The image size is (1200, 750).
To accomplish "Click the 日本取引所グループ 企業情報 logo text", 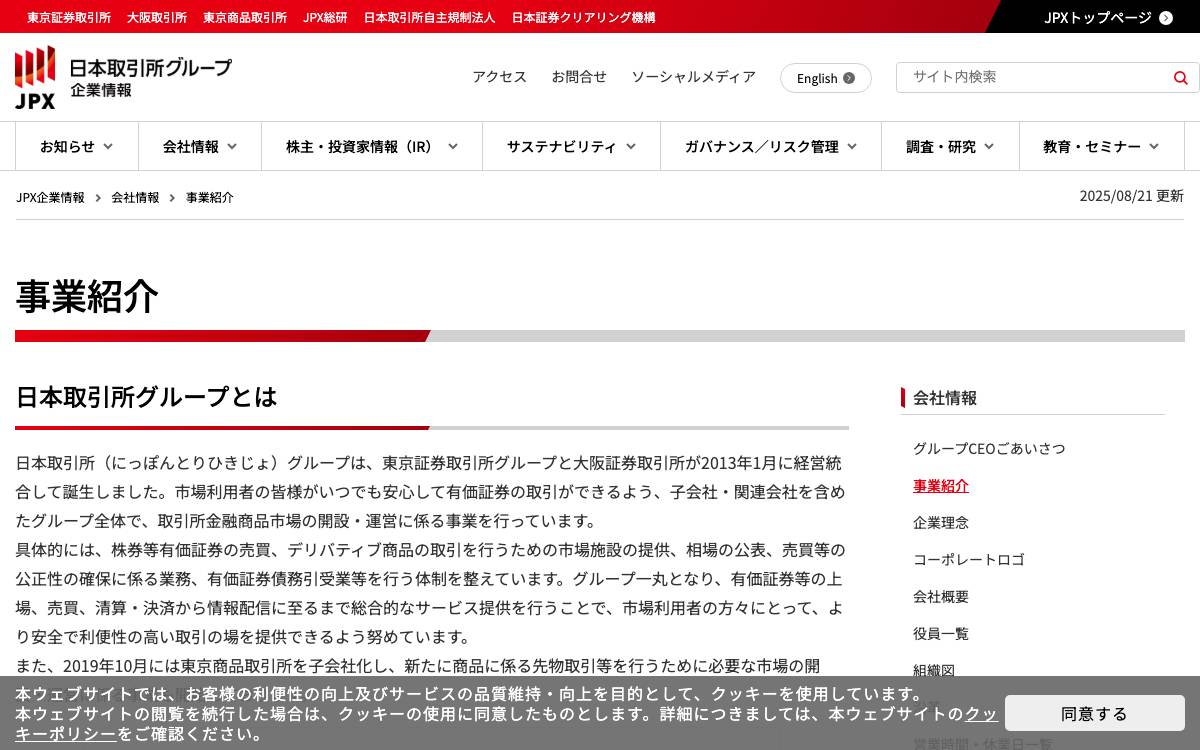I will pos(150,77).
